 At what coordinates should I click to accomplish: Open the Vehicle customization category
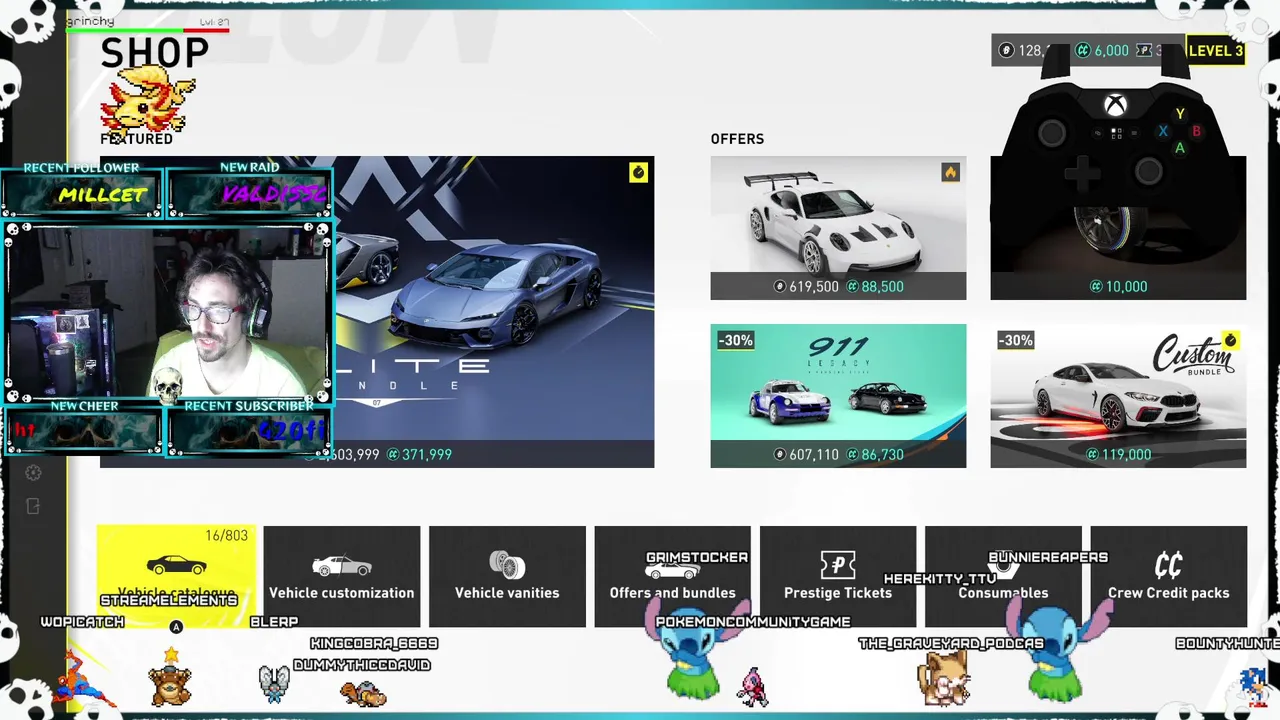tap(342, 576)
